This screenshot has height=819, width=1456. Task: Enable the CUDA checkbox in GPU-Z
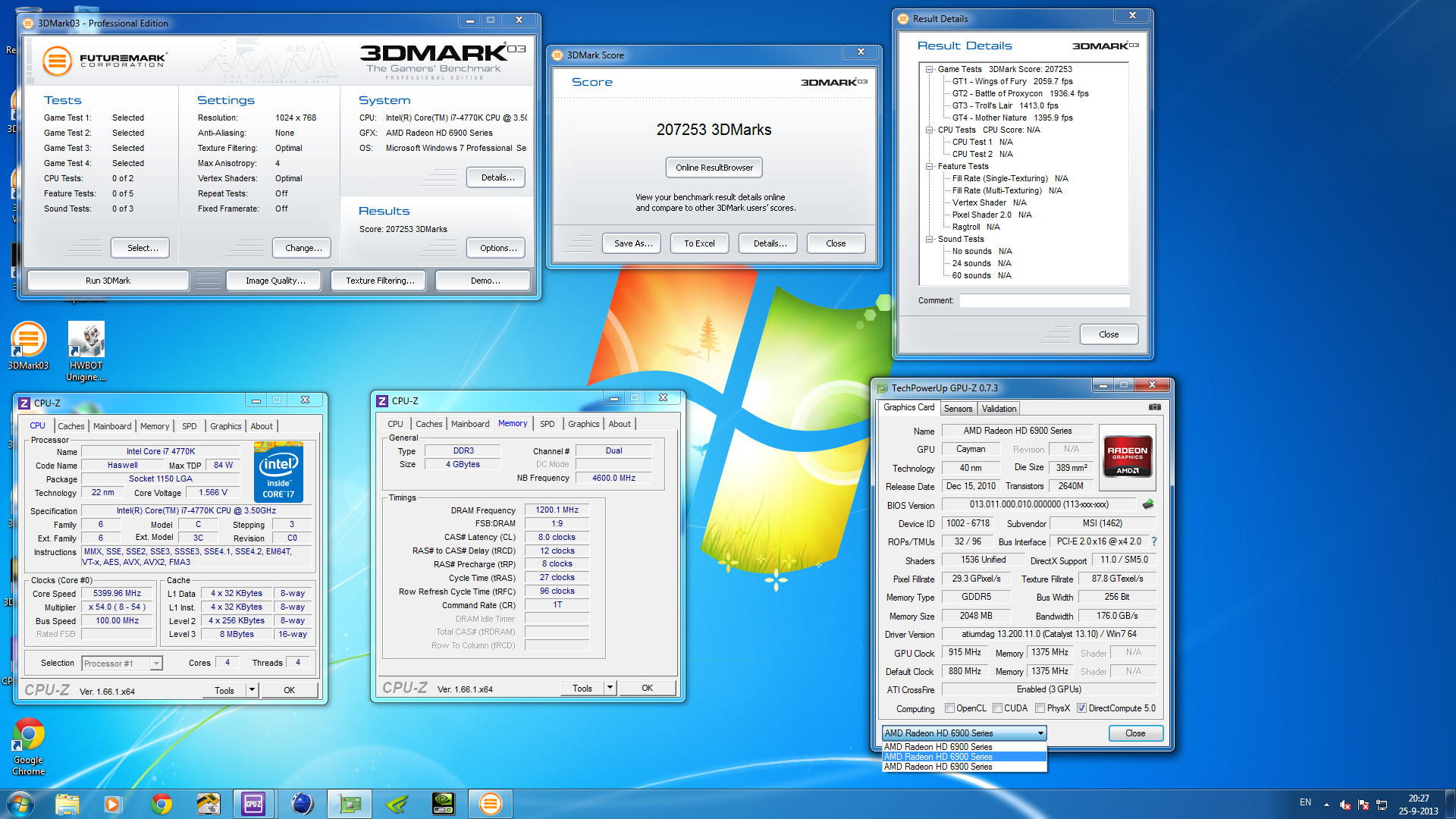tap(998, 708)
